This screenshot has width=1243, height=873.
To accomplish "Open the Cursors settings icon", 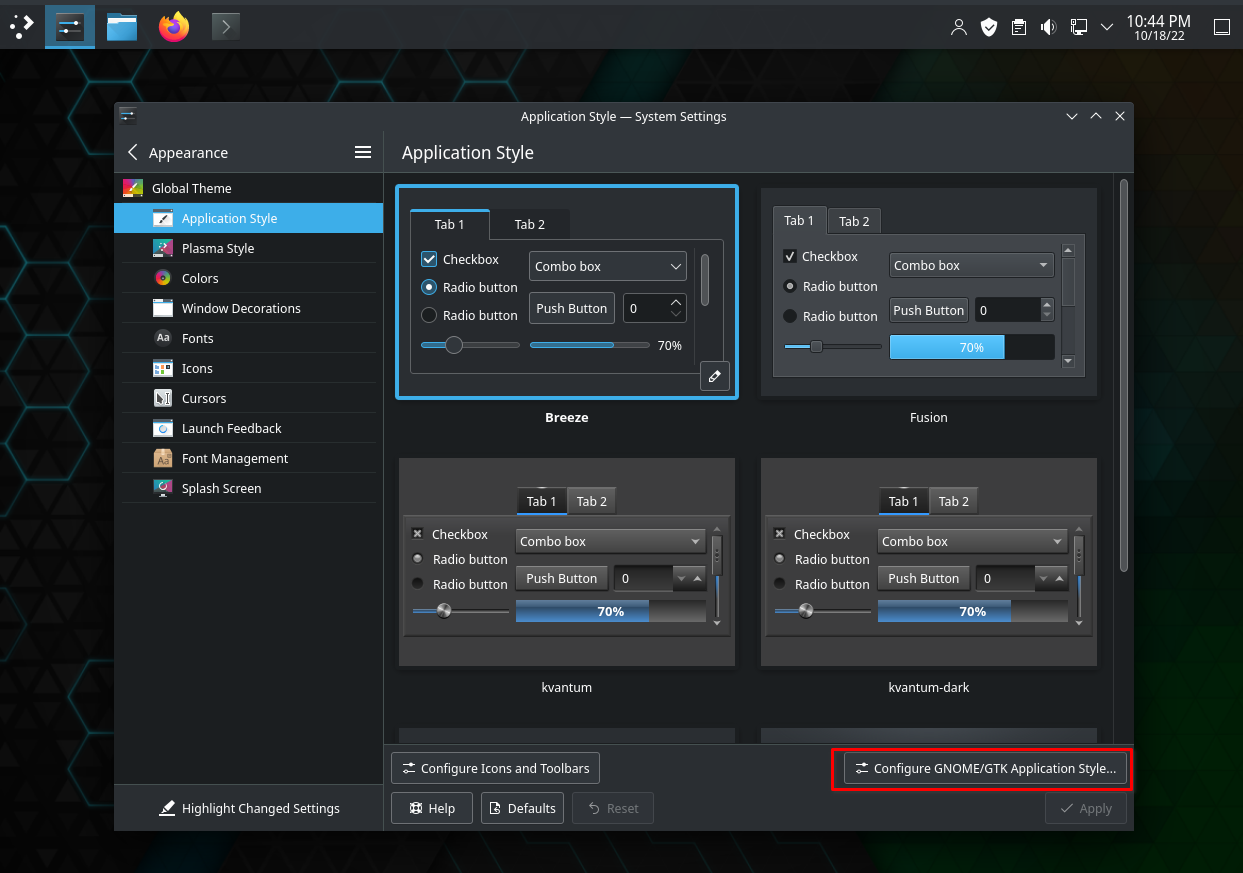I will (163, 398).
